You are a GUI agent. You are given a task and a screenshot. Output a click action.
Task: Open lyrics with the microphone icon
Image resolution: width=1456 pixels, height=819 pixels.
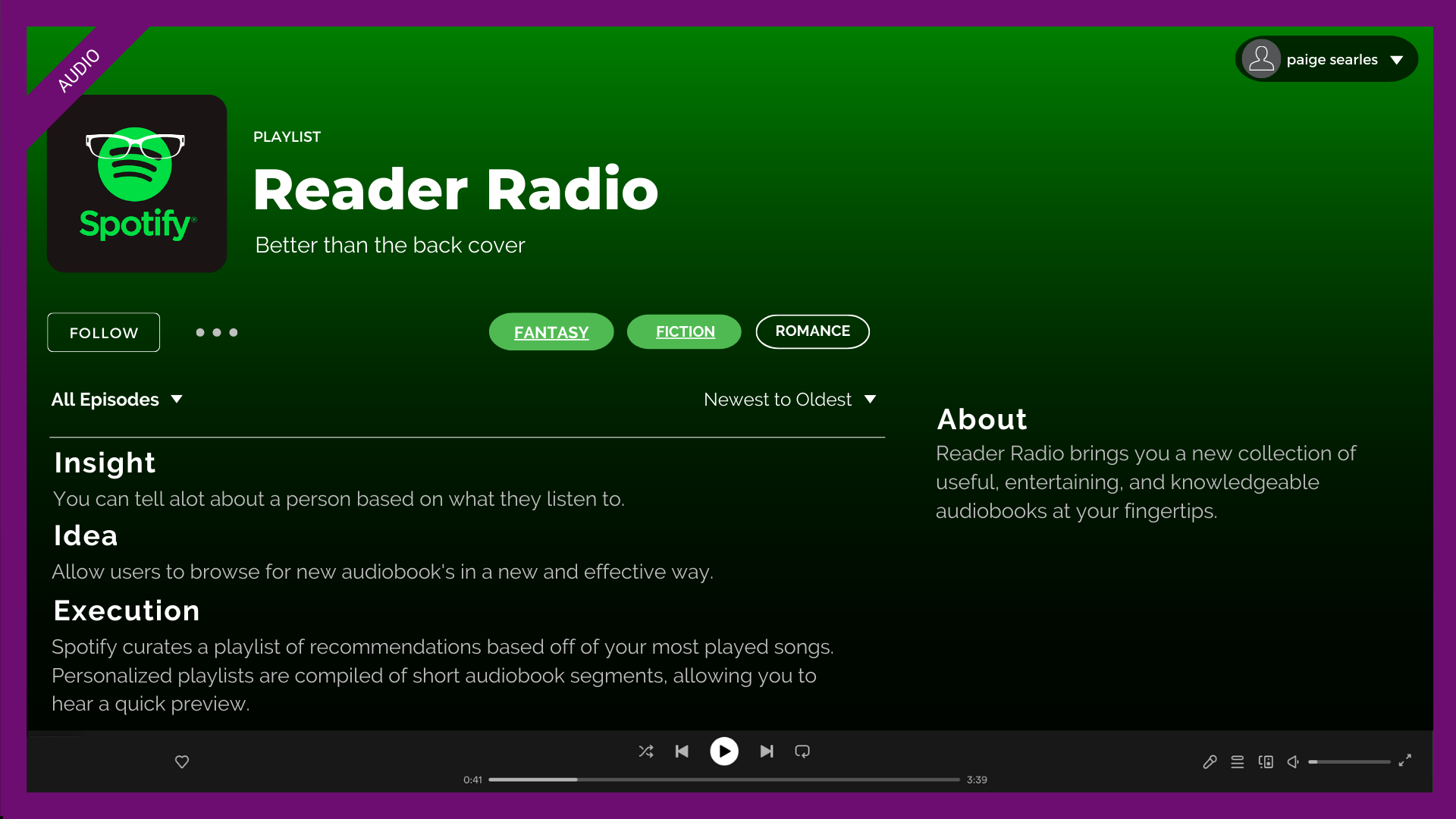pos(1210,762)
